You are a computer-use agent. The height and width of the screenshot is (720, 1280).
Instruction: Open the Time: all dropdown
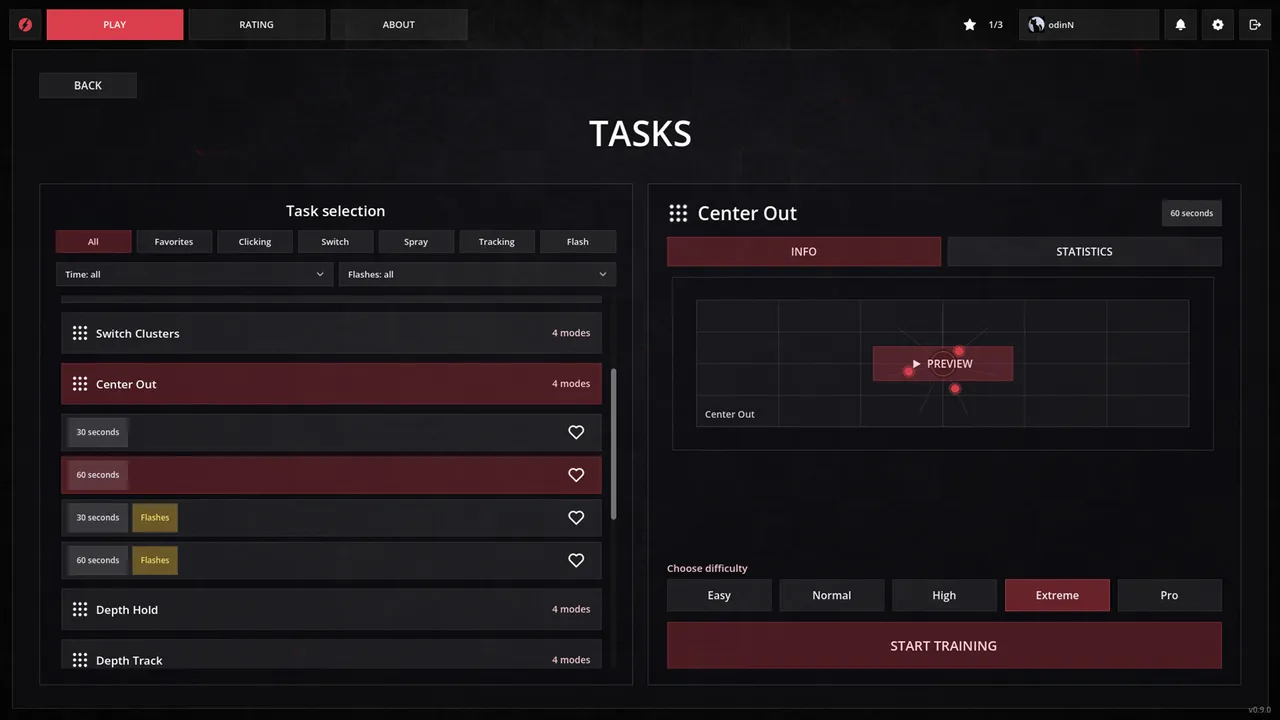tap(195, 274)
